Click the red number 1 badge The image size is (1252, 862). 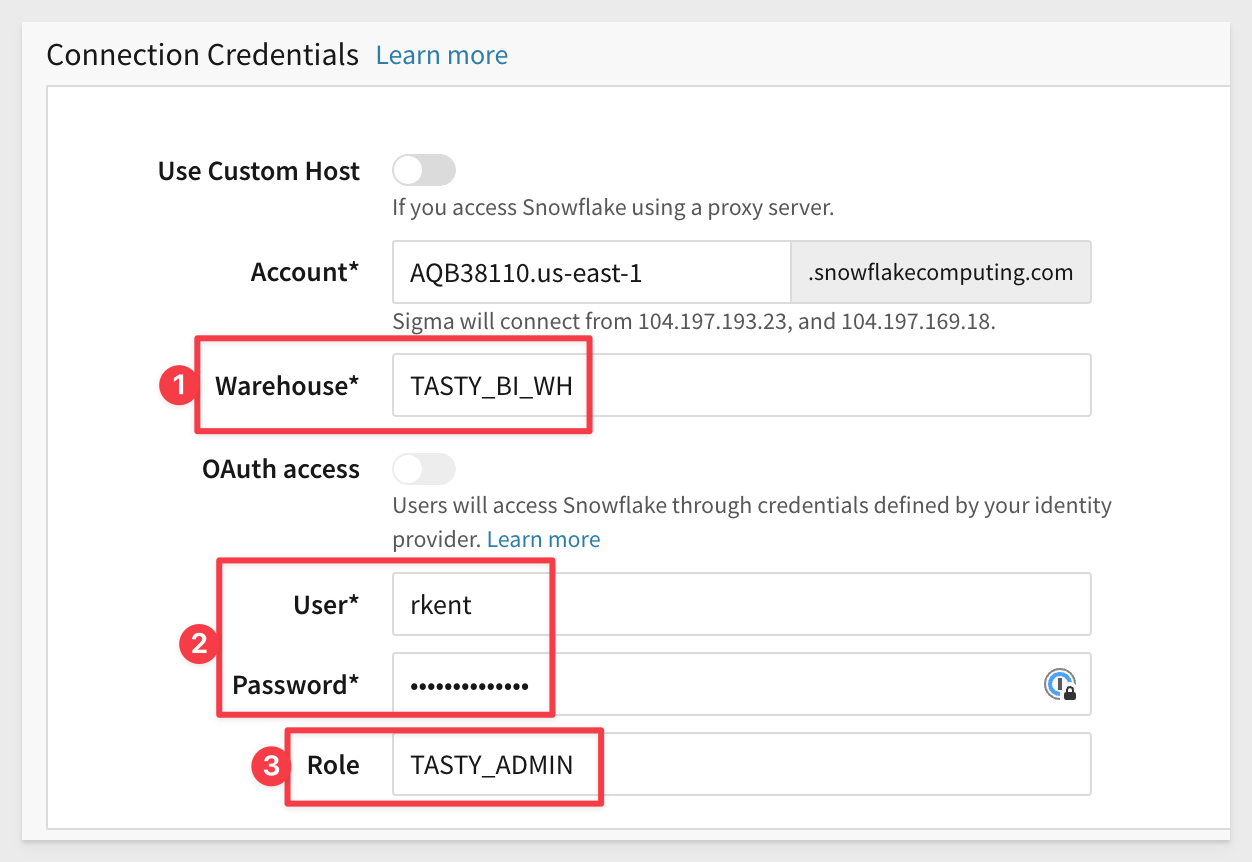click(177, 386)
